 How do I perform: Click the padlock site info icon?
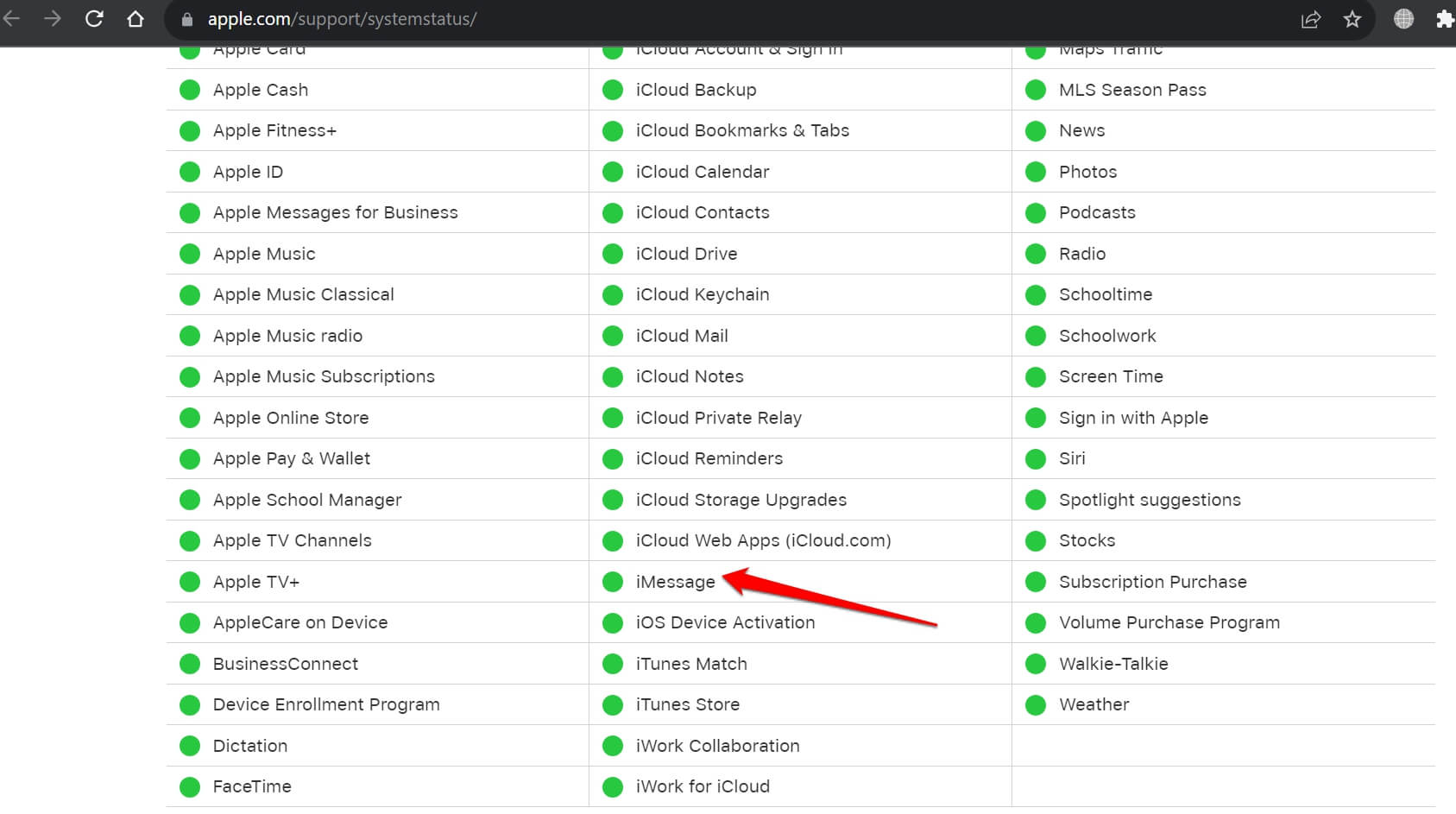187,20
